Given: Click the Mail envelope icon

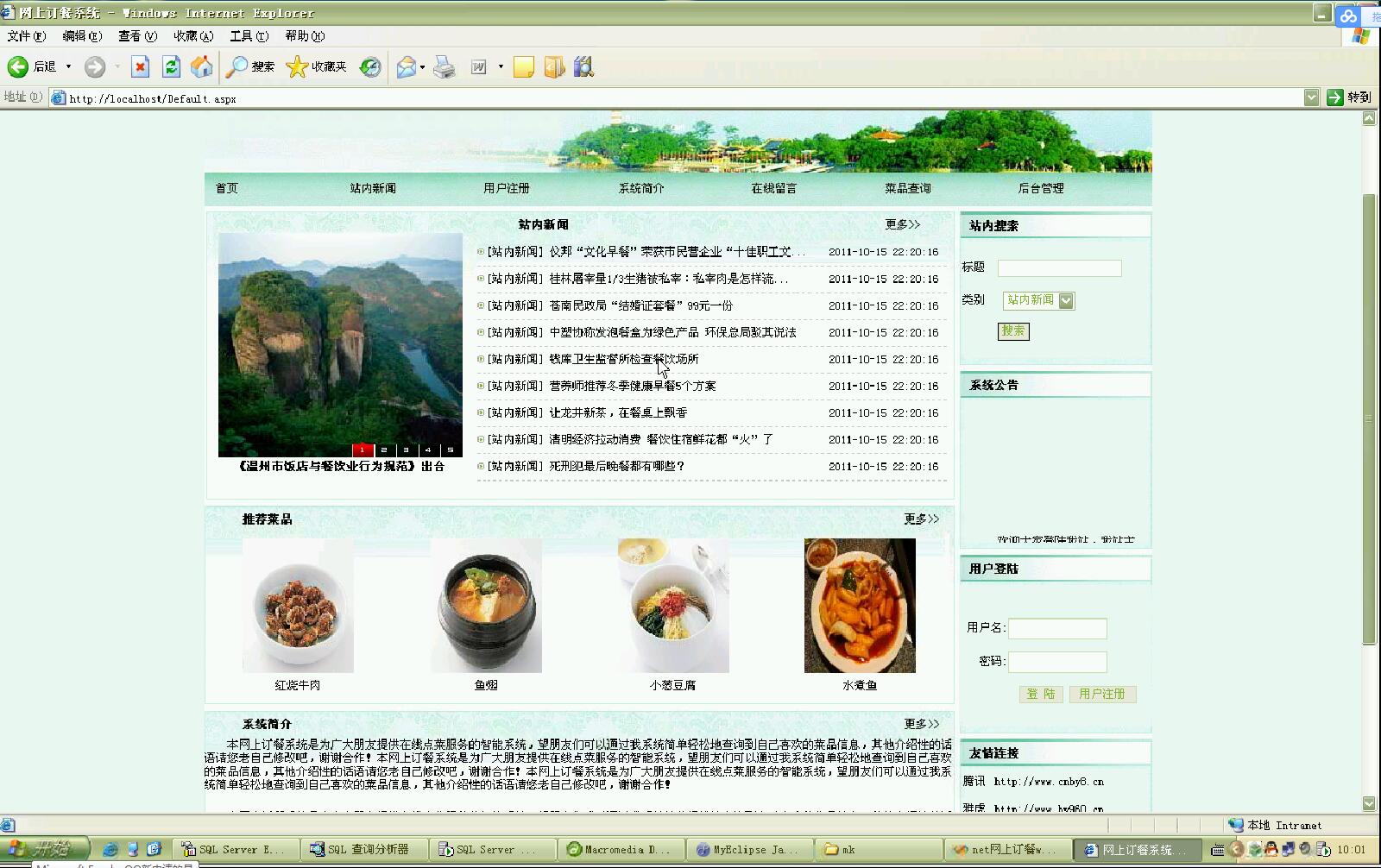Looking at the screenshot, I should (406, 66).
